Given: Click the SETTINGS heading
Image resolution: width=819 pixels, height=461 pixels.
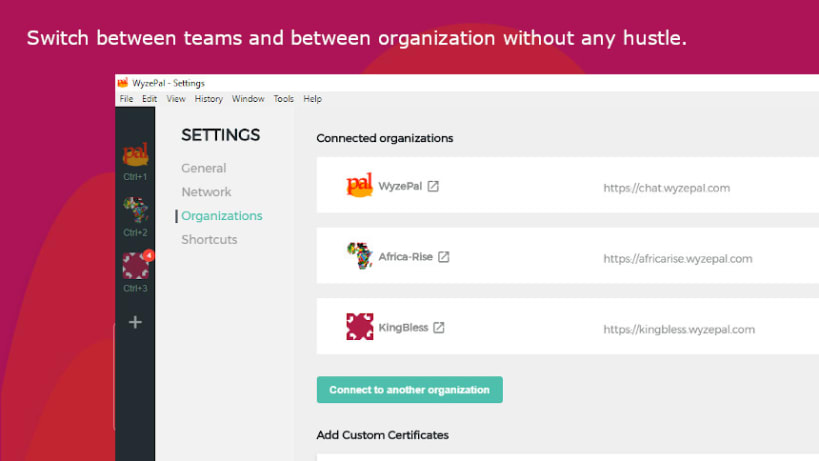Looking at the screenshot, I should click(x=220, y=135).
